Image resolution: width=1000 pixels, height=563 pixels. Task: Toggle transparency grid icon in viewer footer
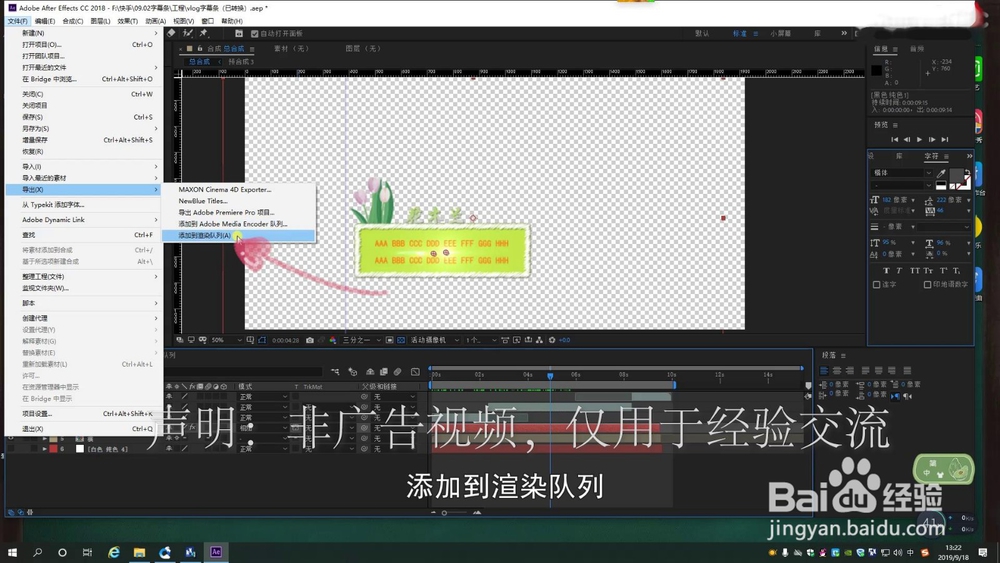coord(401,340)
